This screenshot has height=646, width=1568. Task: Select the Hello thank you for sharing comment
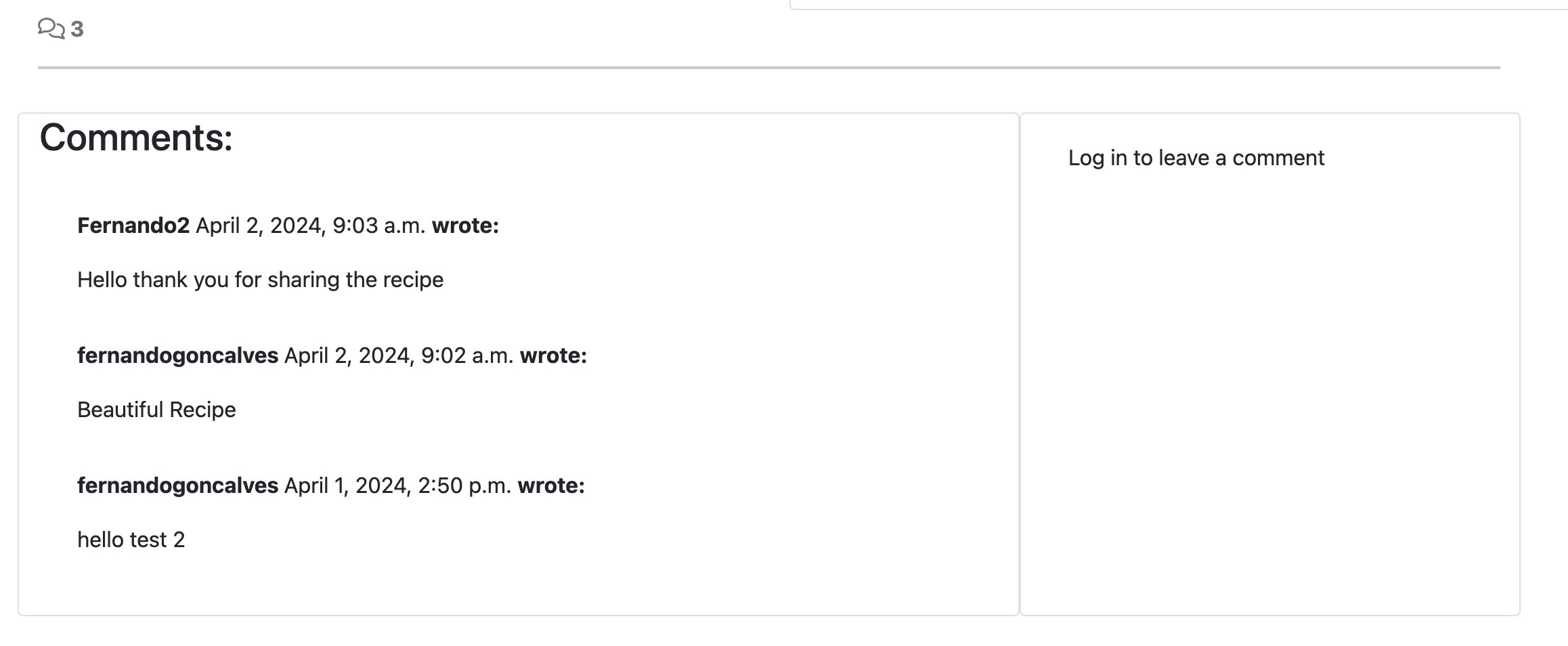click(x=261, y=278)
